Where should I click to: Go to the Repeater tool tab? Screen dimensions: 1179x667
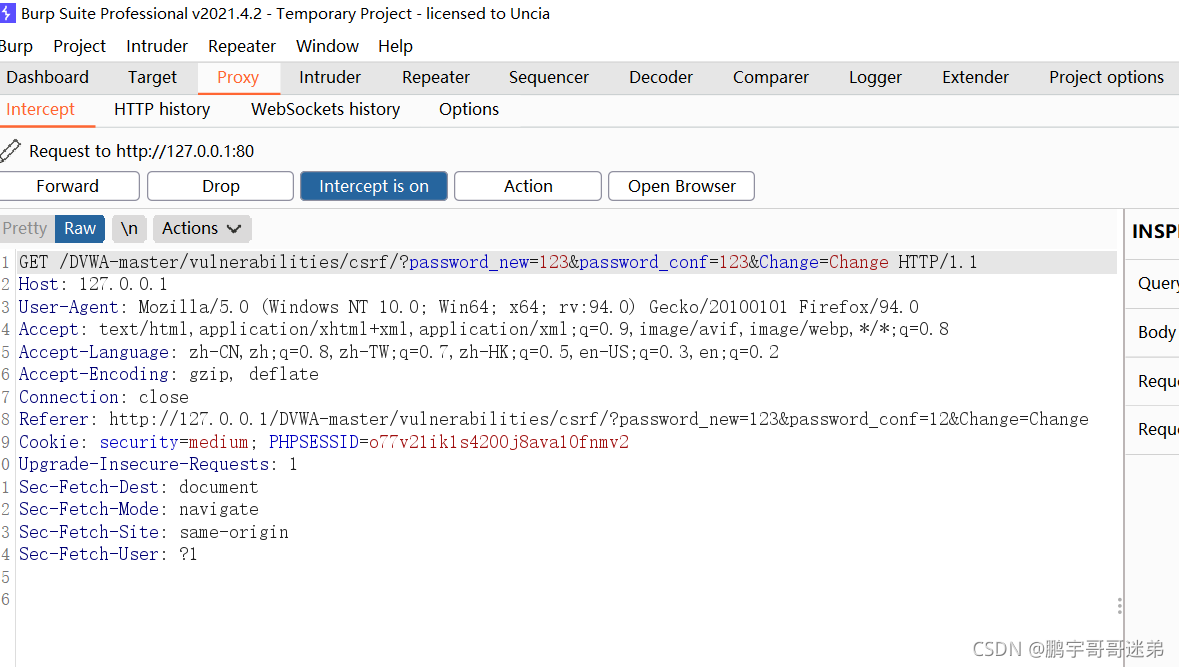coord(435,77)
